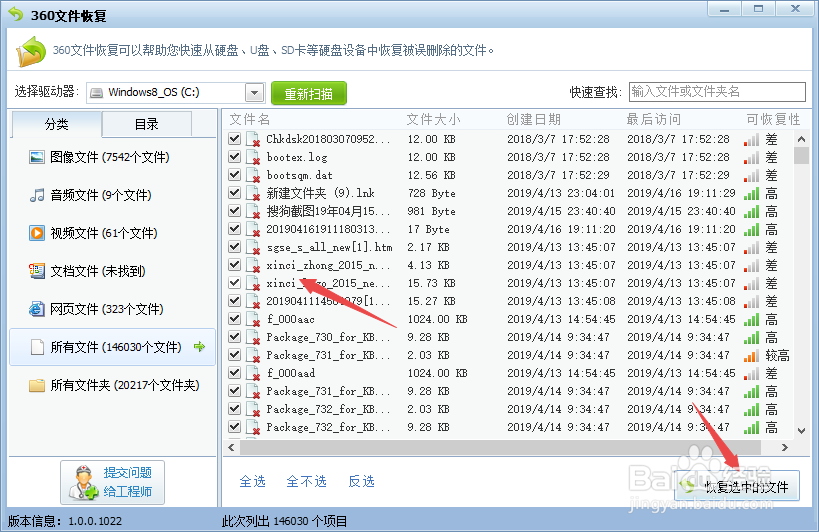Select the 4.13 KB file size cell
The height and width of the screenshot is (532, 819).
[428, 265]
